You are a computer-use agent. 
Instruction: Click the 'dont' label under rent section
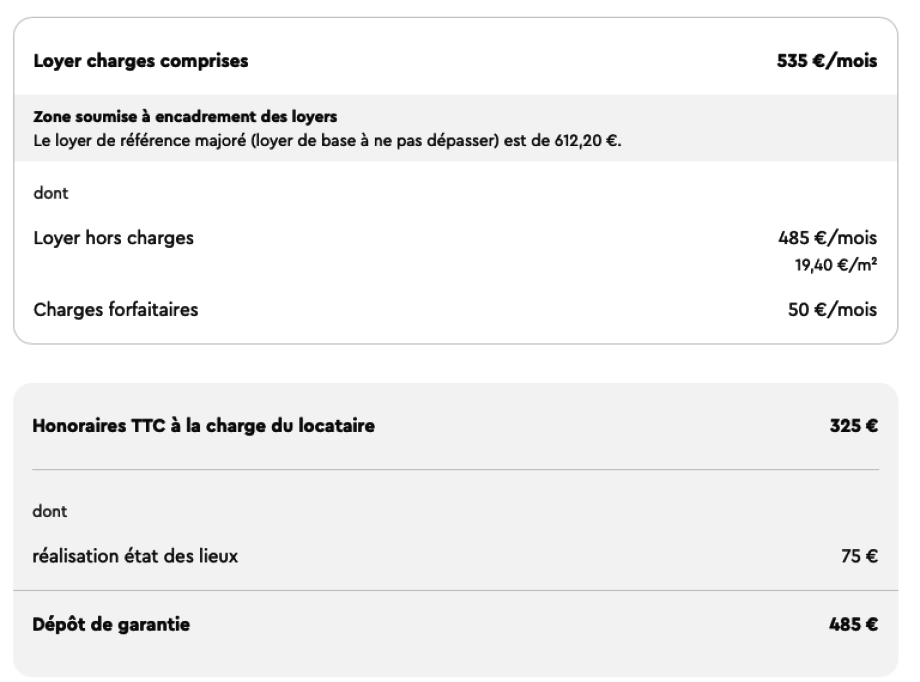[50, 193]
